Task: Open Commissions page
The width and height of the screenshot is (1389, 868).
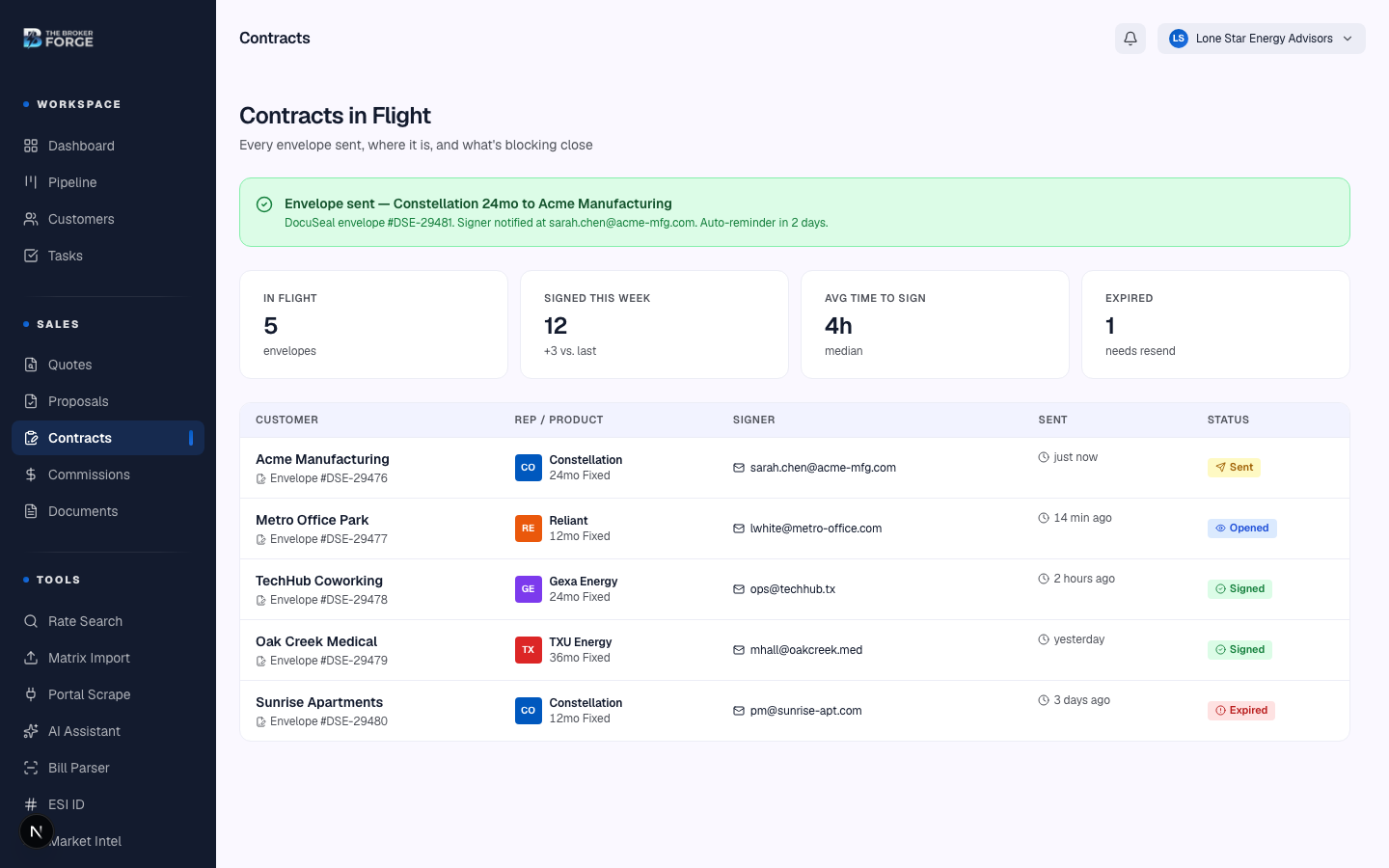Action: [x=108, y=475]
